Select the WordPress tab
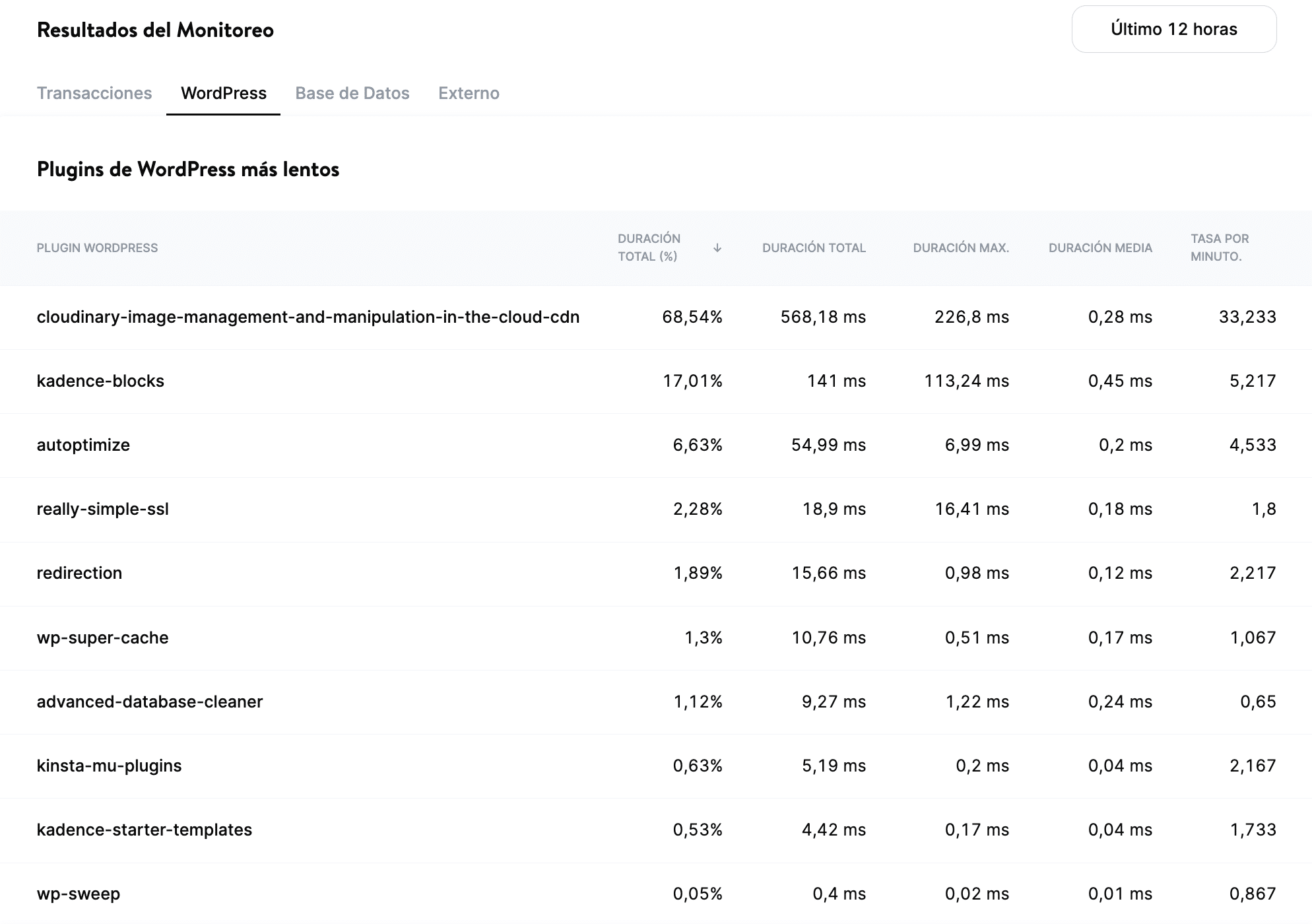Screen dimensions: 1312x924 pyautogui.click(x=224, y=93)
